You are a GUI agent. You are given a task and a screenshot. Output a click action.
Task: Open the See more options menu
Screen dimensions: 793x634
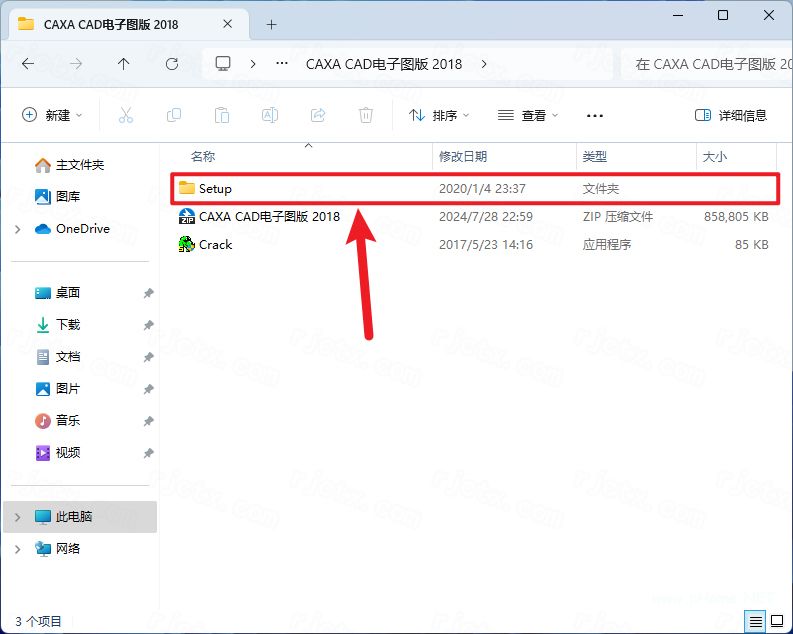tap(595, 116)
